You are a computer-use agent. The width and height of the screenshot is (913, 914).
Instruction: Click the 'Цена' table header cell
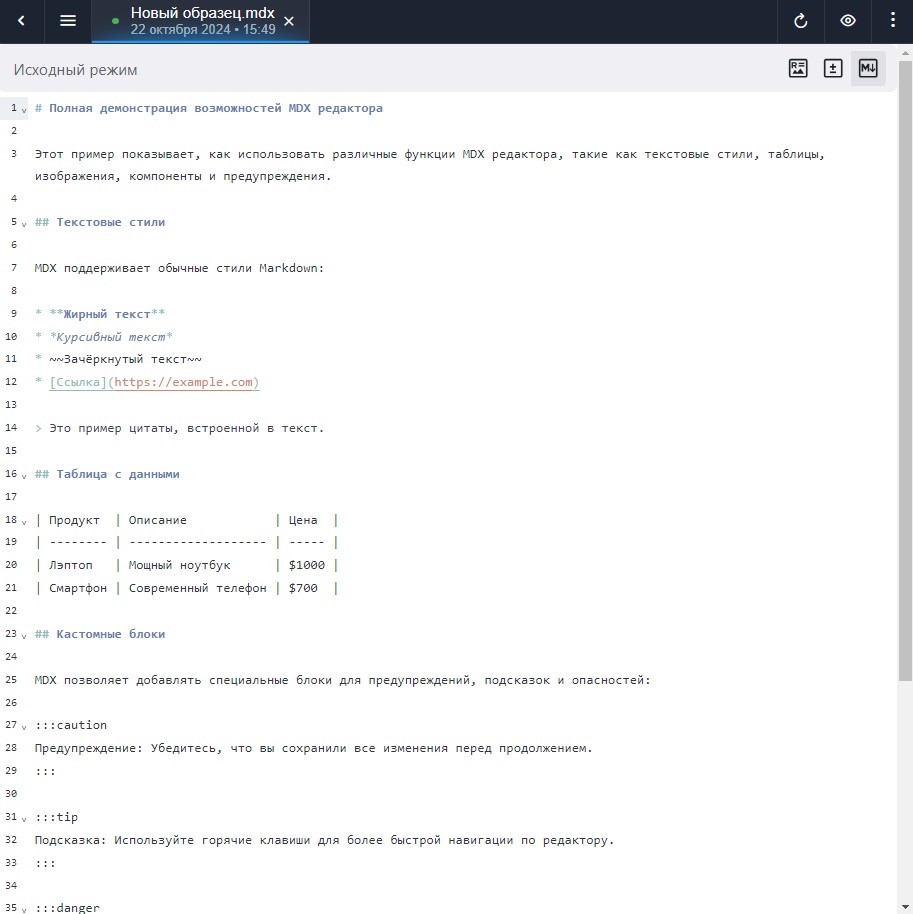[x=303, y=520]
